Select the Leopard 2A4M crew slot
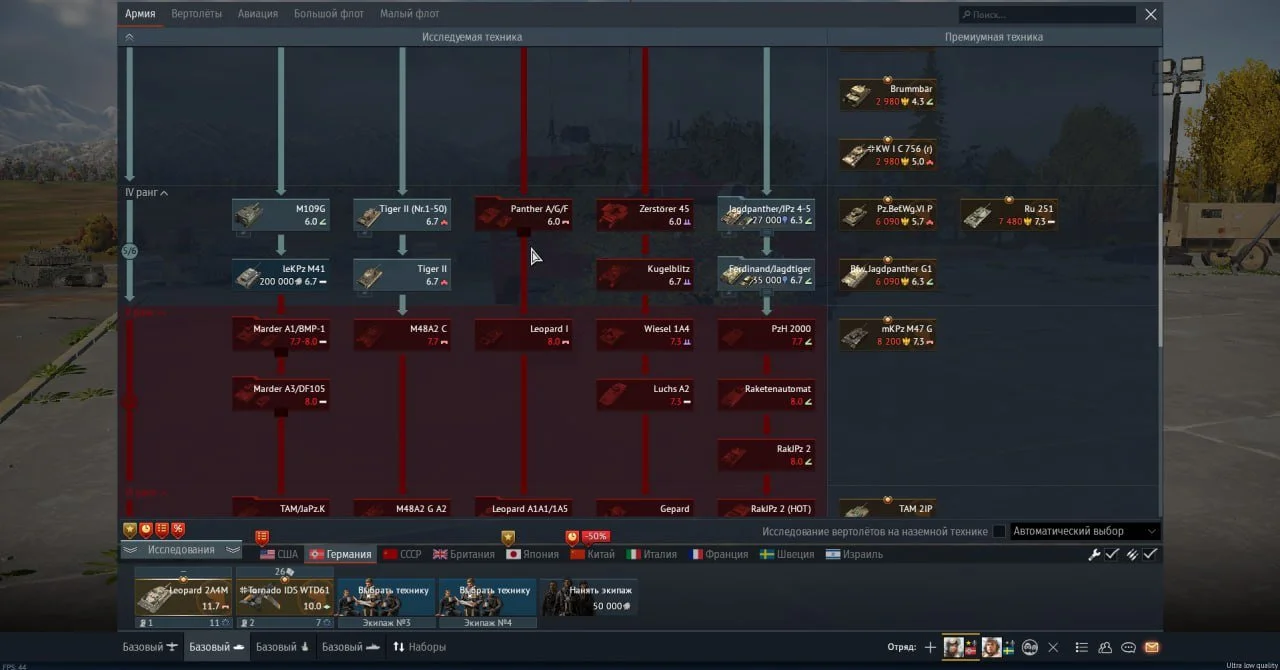Image resolution: width=1280 pixels, height=670 pixels. pyautogui.click(x=183, y=597)
